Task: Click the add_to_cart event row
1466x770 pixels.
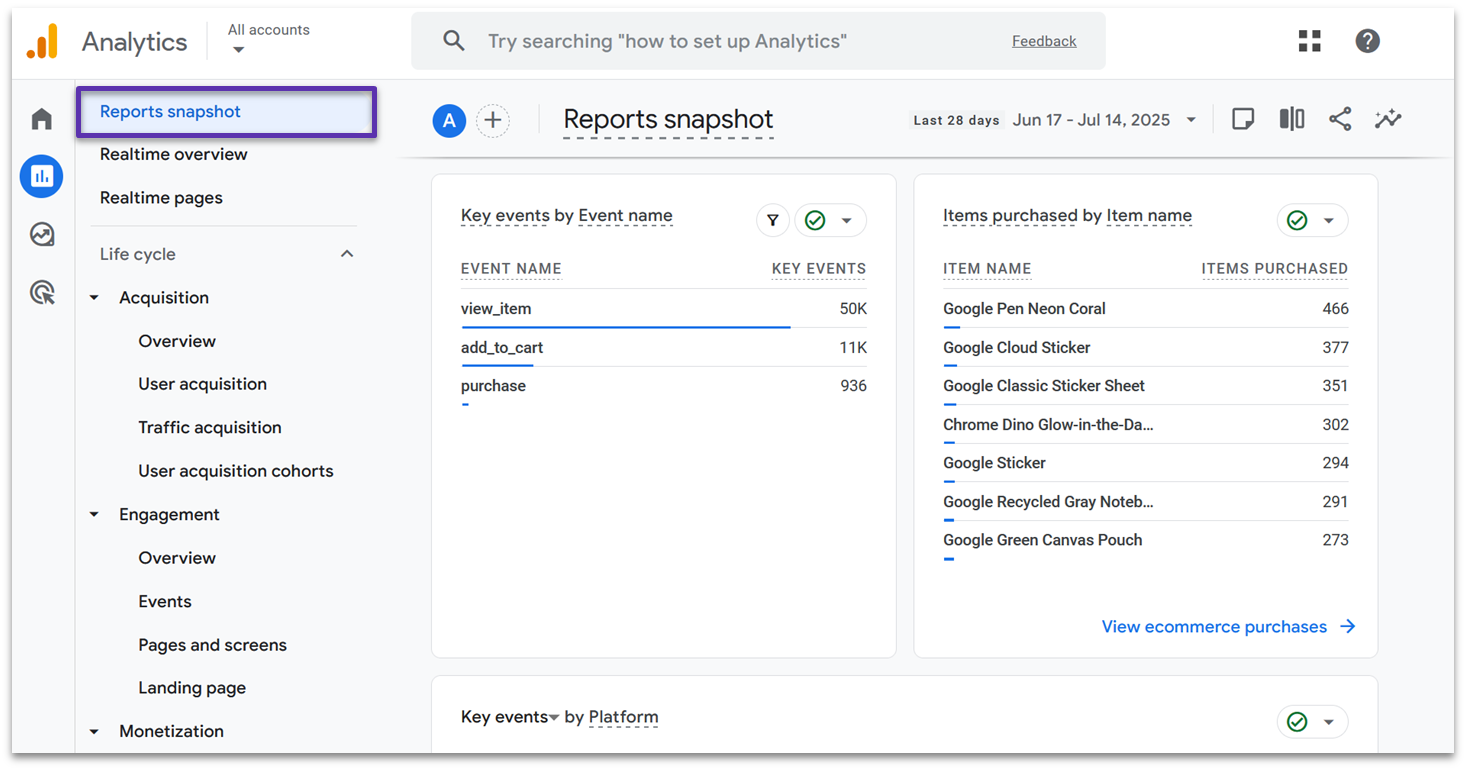Action: point(664,348)
